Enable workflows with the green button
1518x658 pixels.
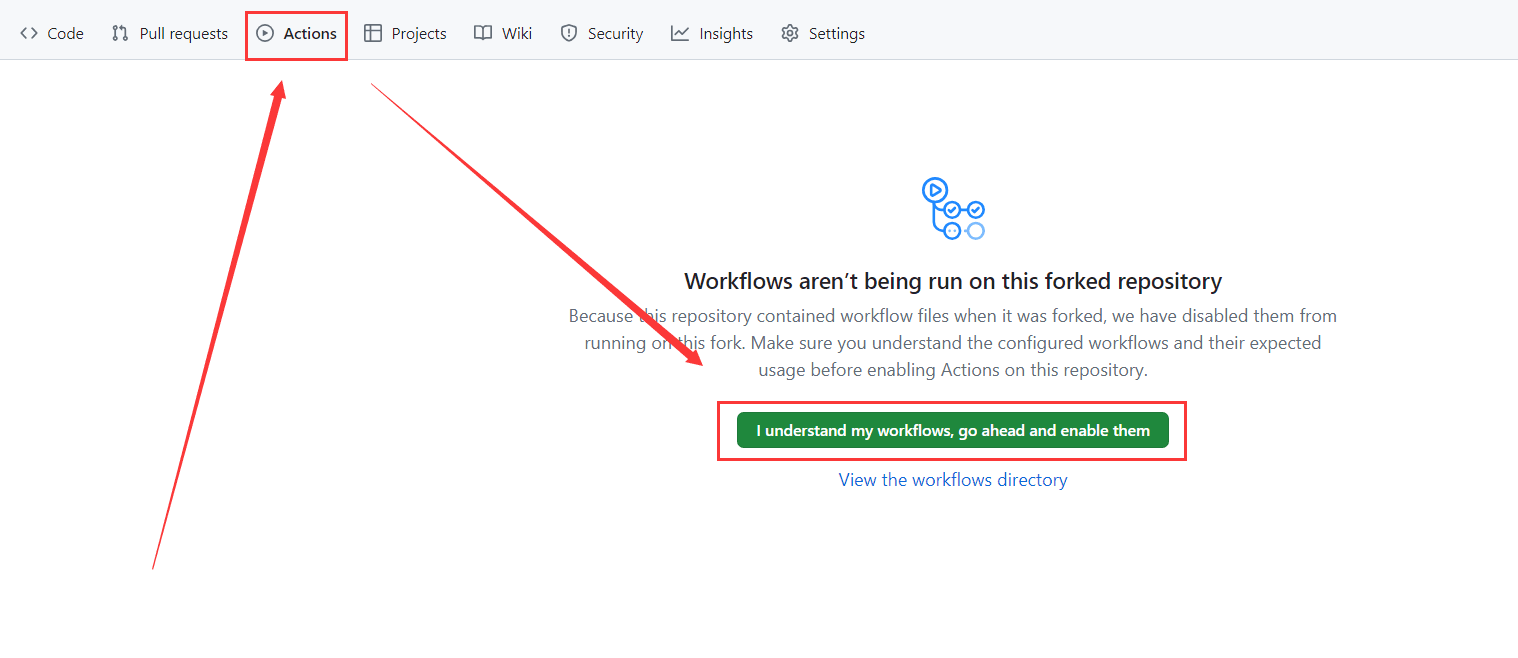point(953,431)
